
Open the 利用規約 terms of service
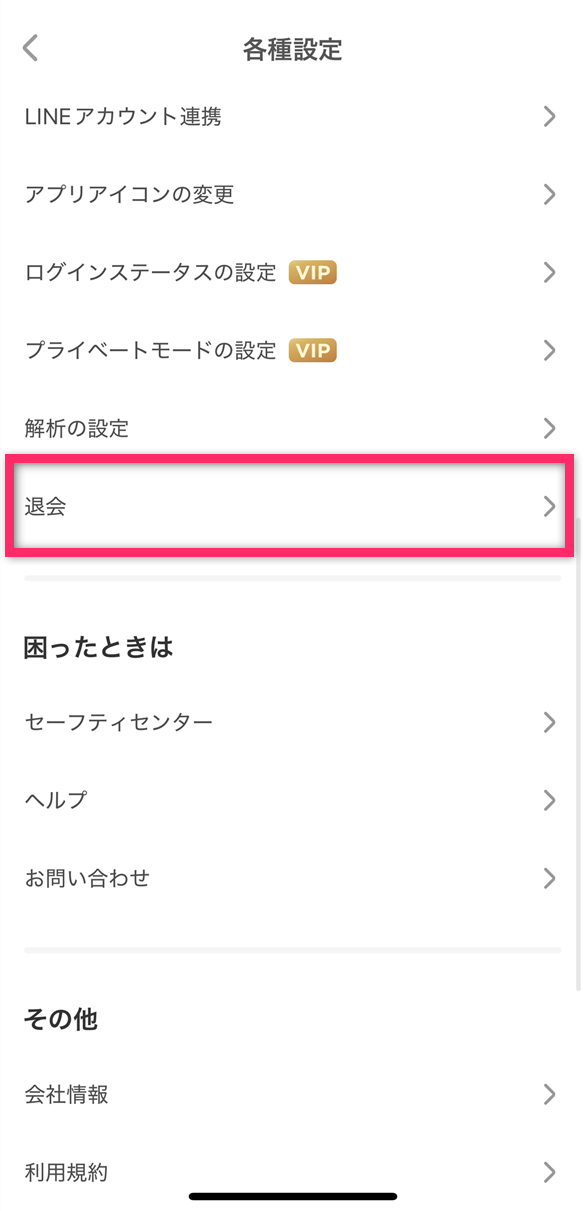(66, 1172)
